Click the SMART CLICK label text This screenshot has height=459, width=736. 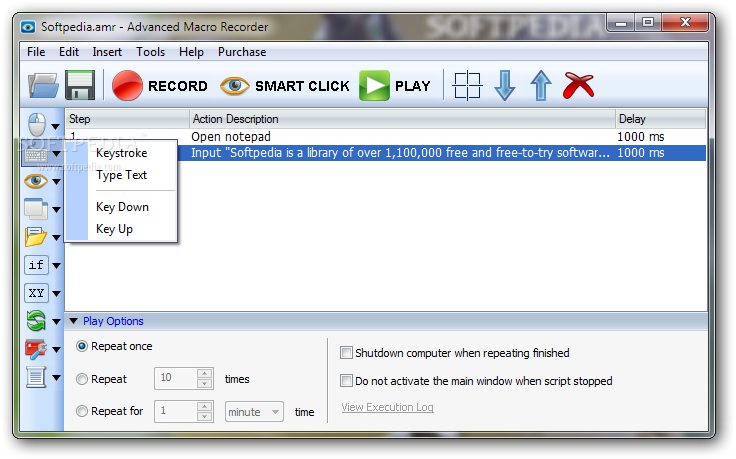pos(302,86)
